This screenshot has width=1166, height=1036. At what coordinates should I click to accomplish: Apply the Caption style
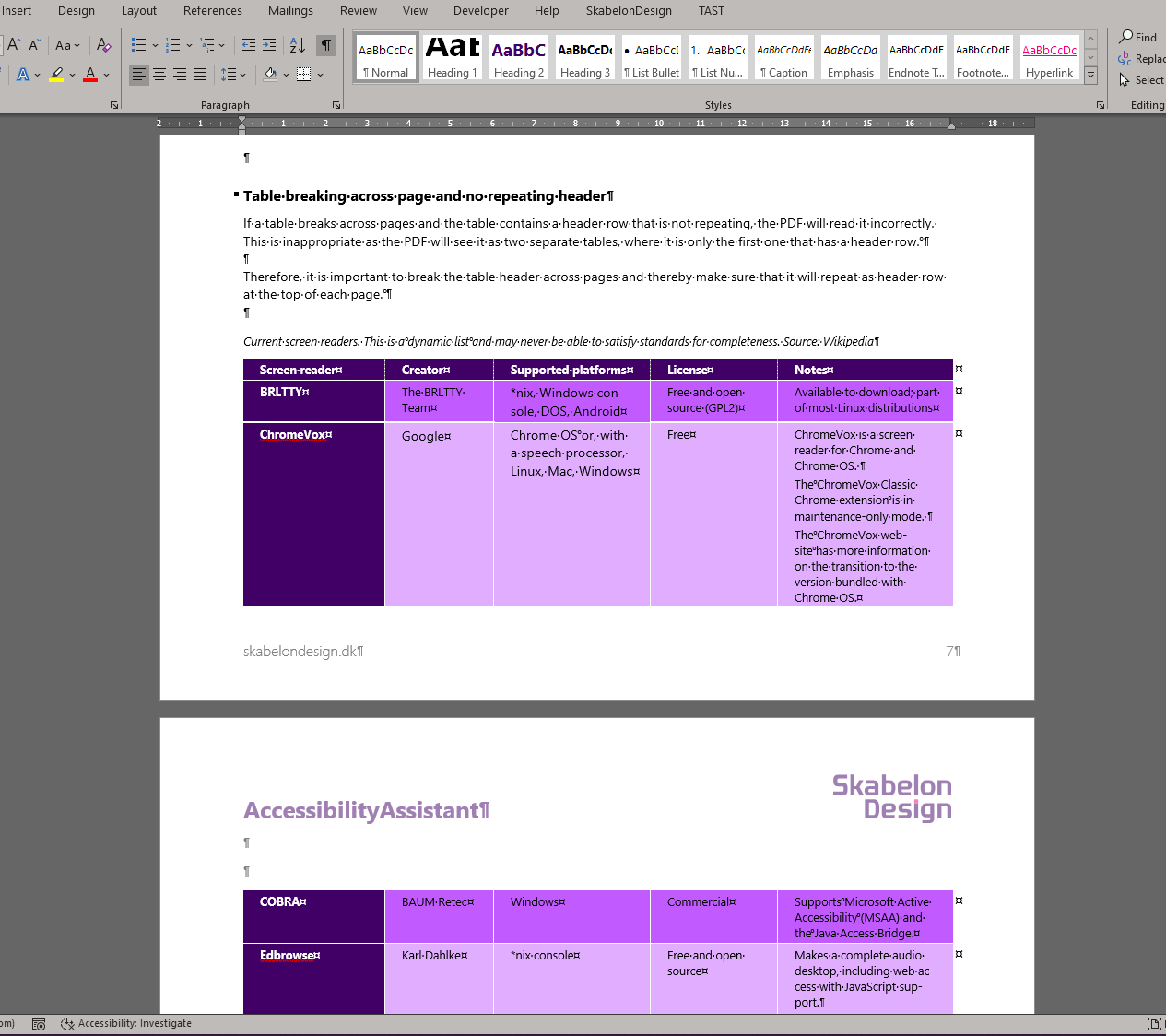pyautogui.click(x=784, y=58)
